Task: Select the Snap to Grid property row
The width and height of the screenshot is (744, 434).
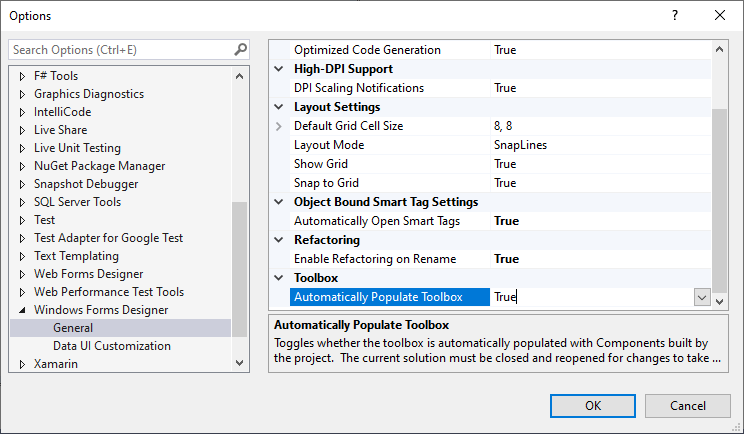Action: [x=501, y=183]
